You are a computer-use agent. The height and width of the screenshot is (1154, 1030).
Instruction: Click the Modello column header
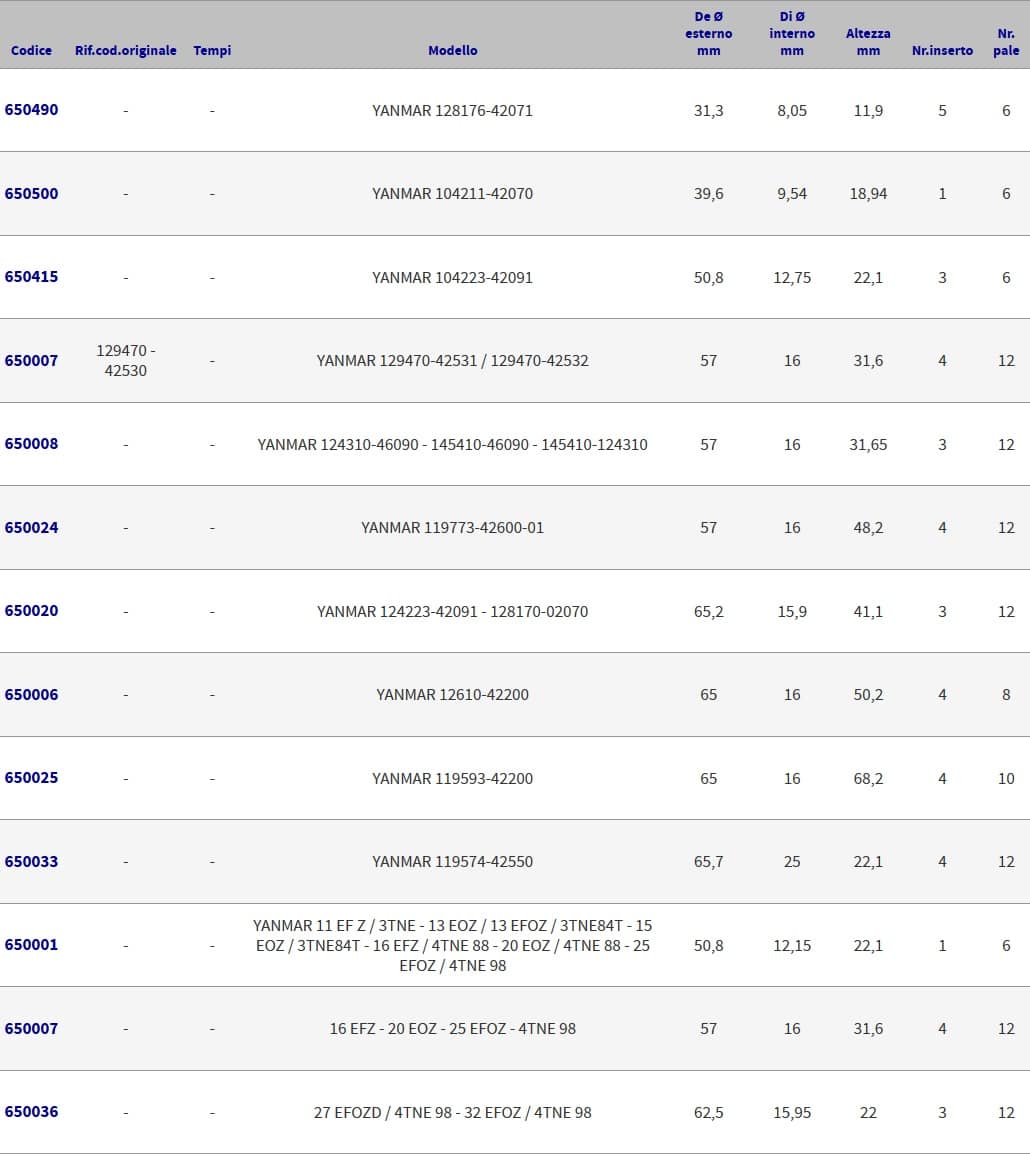[x=453, y=50]
